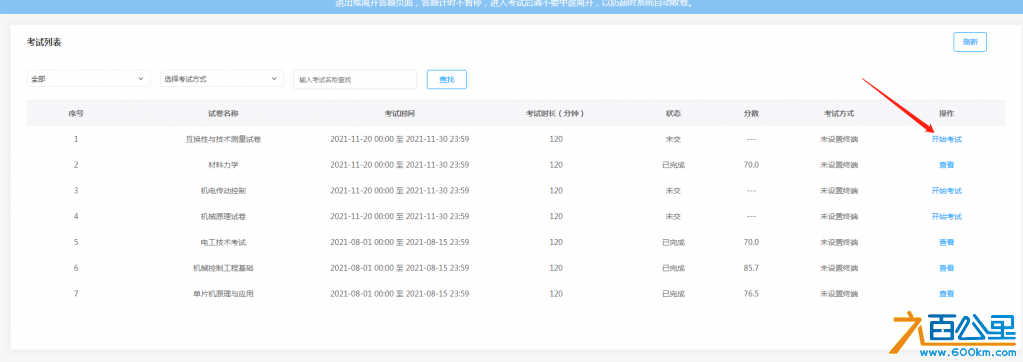Click the score 70.0 in 电工技术考试 row
This screenshot has height=362, width=1023.
751,243
